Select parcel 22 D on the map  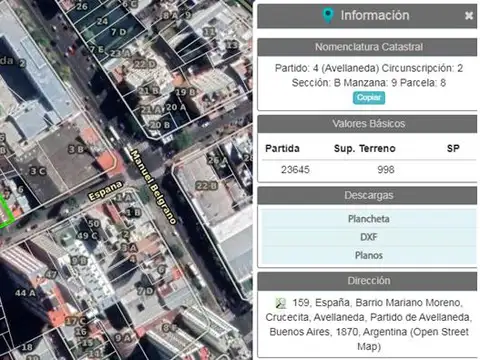(145, 64)
